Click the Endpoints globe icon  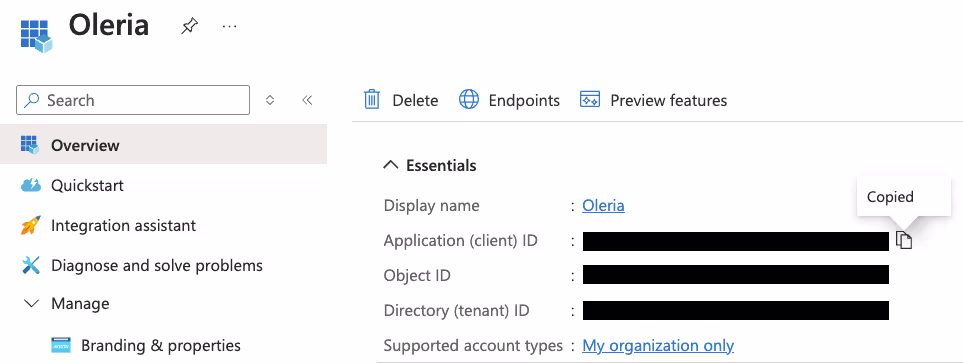pyautogui.click(x=469, y=99)
